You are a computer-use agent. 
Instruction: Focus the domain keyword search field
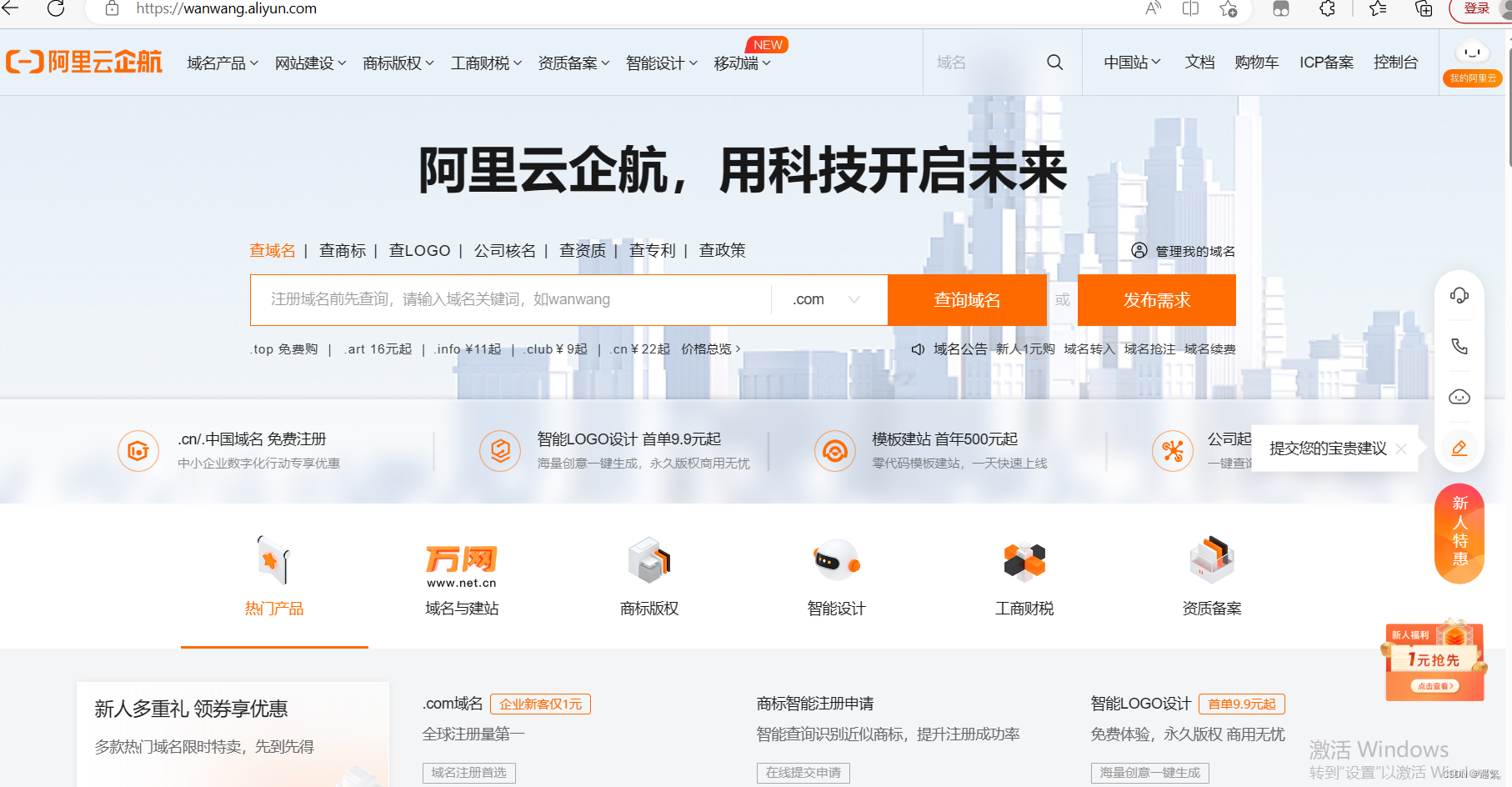[x=511, y=299]
